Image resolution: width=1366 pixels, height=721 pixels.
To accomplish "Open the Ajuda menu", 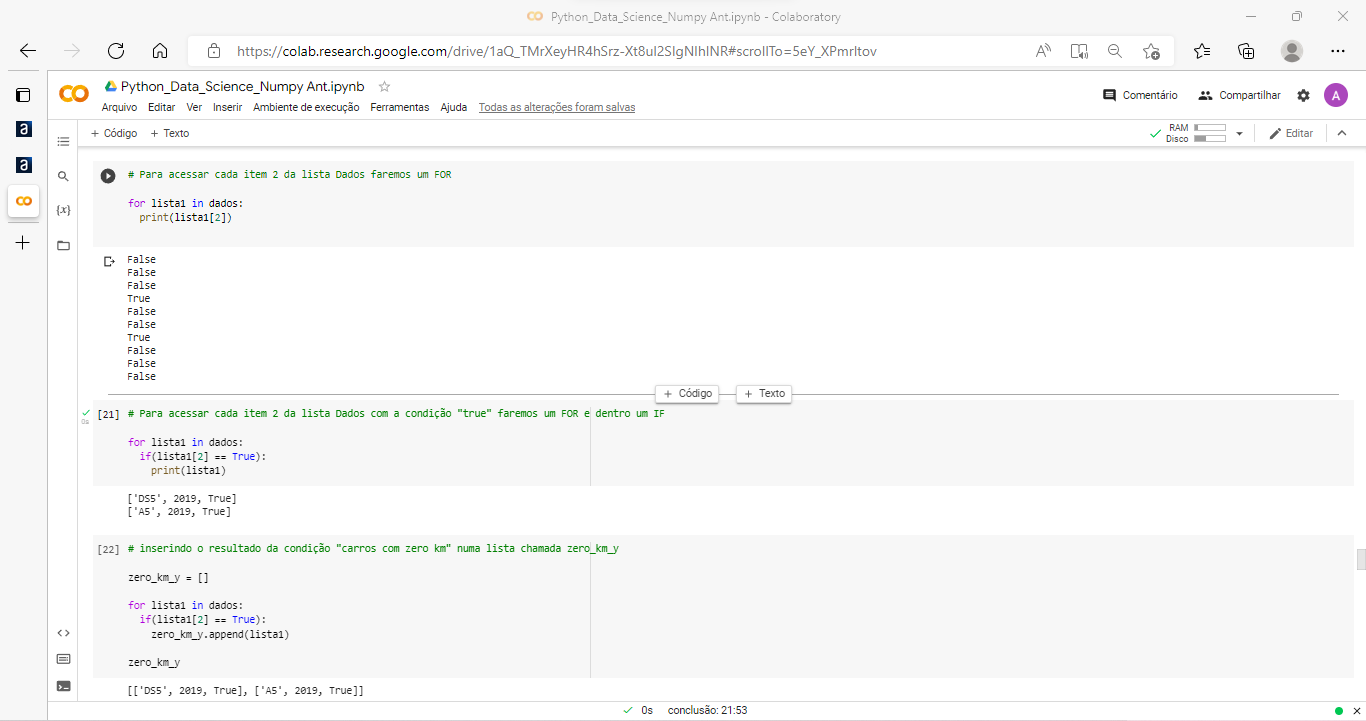I will 454,107.
